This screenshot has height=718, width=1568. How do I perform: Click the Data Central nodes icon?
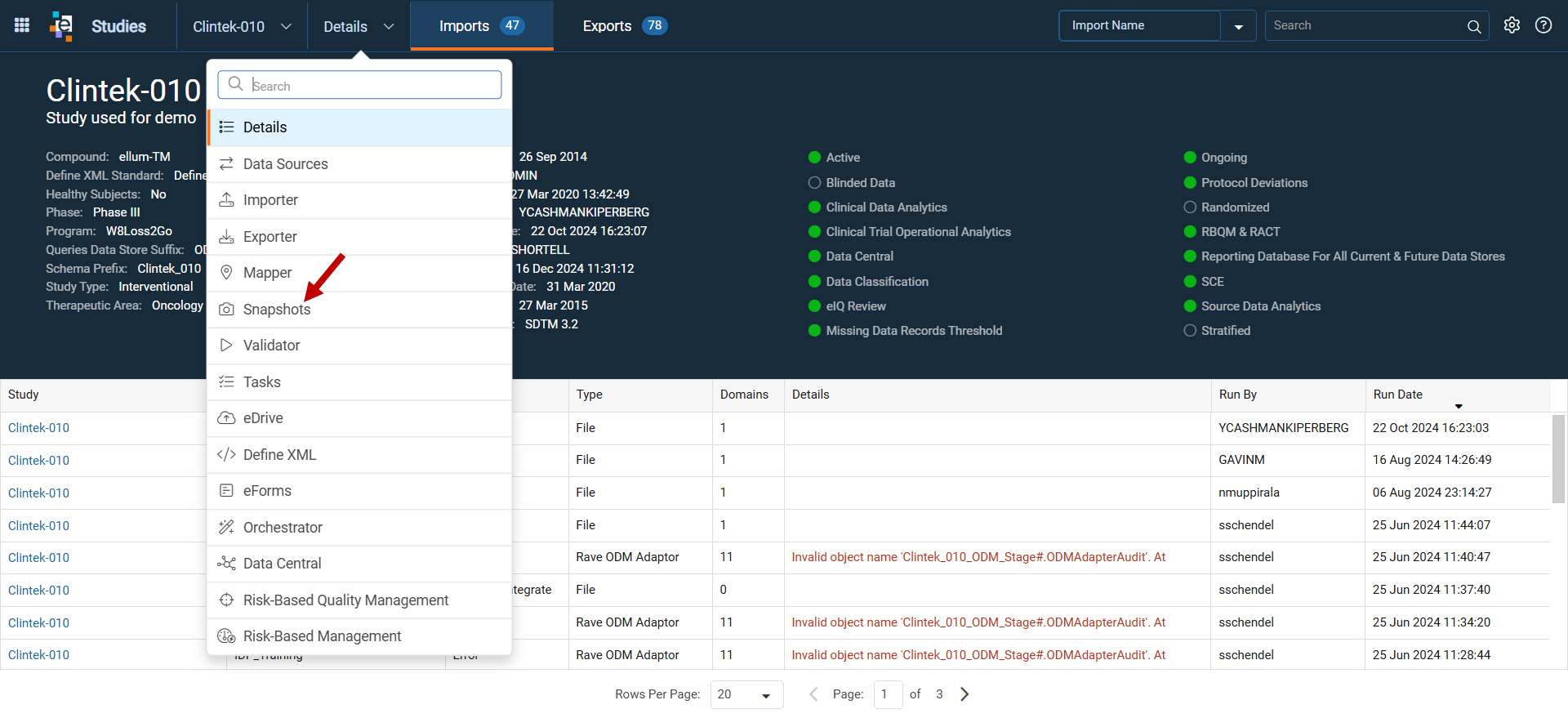(226, 564)
